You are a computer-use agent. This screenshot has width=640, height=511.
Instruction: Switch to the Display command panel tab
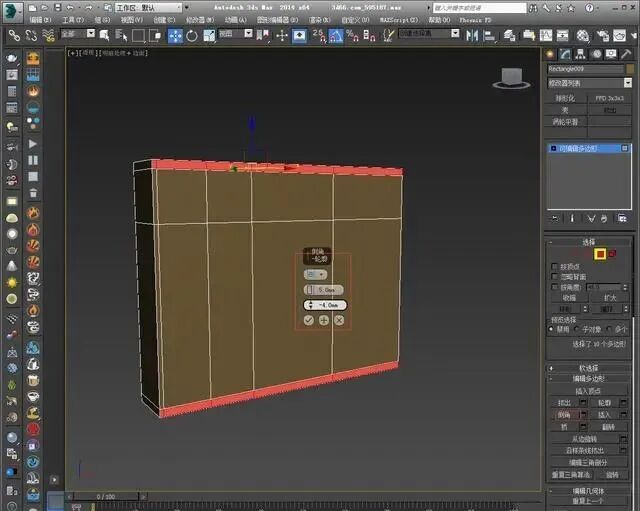611,54
